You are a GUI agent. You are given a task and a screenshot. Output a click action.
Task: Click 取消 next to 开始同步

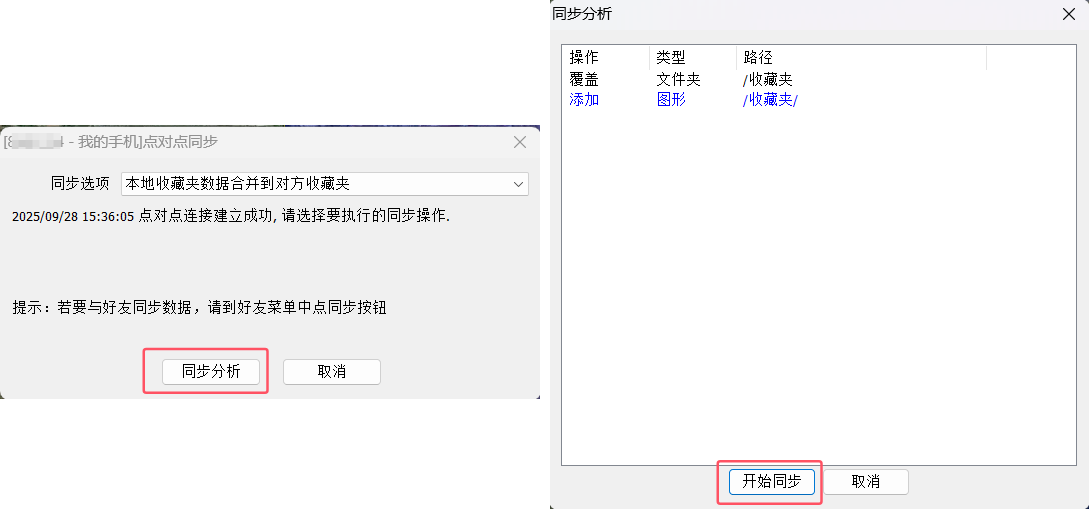click(x=865, y=481)
